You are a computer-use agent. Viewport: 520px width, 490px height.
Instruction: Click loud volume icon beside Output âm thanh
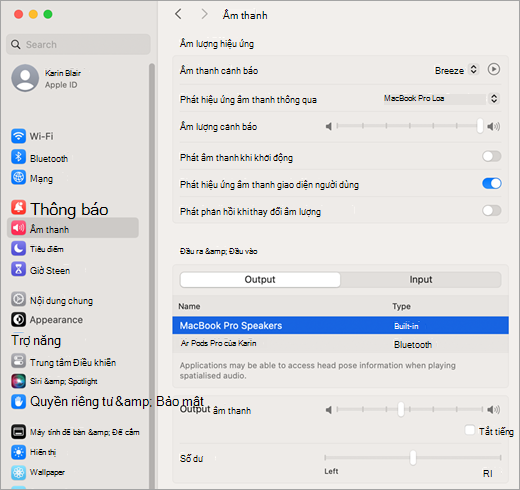click(x=494, y=410)
